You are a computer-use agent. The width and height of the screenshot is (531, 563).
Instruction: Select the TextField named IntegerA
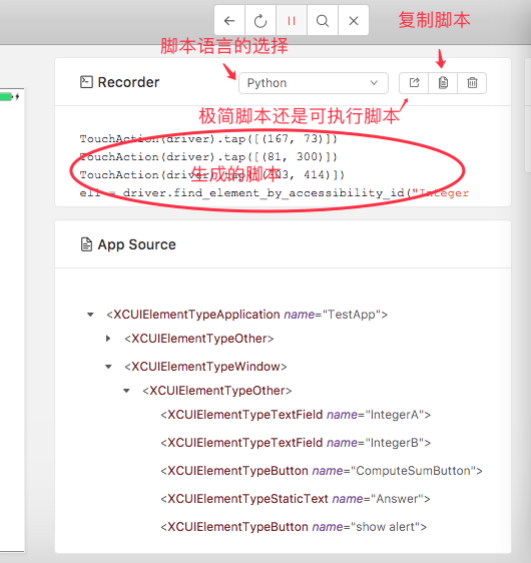pos(295,415)
